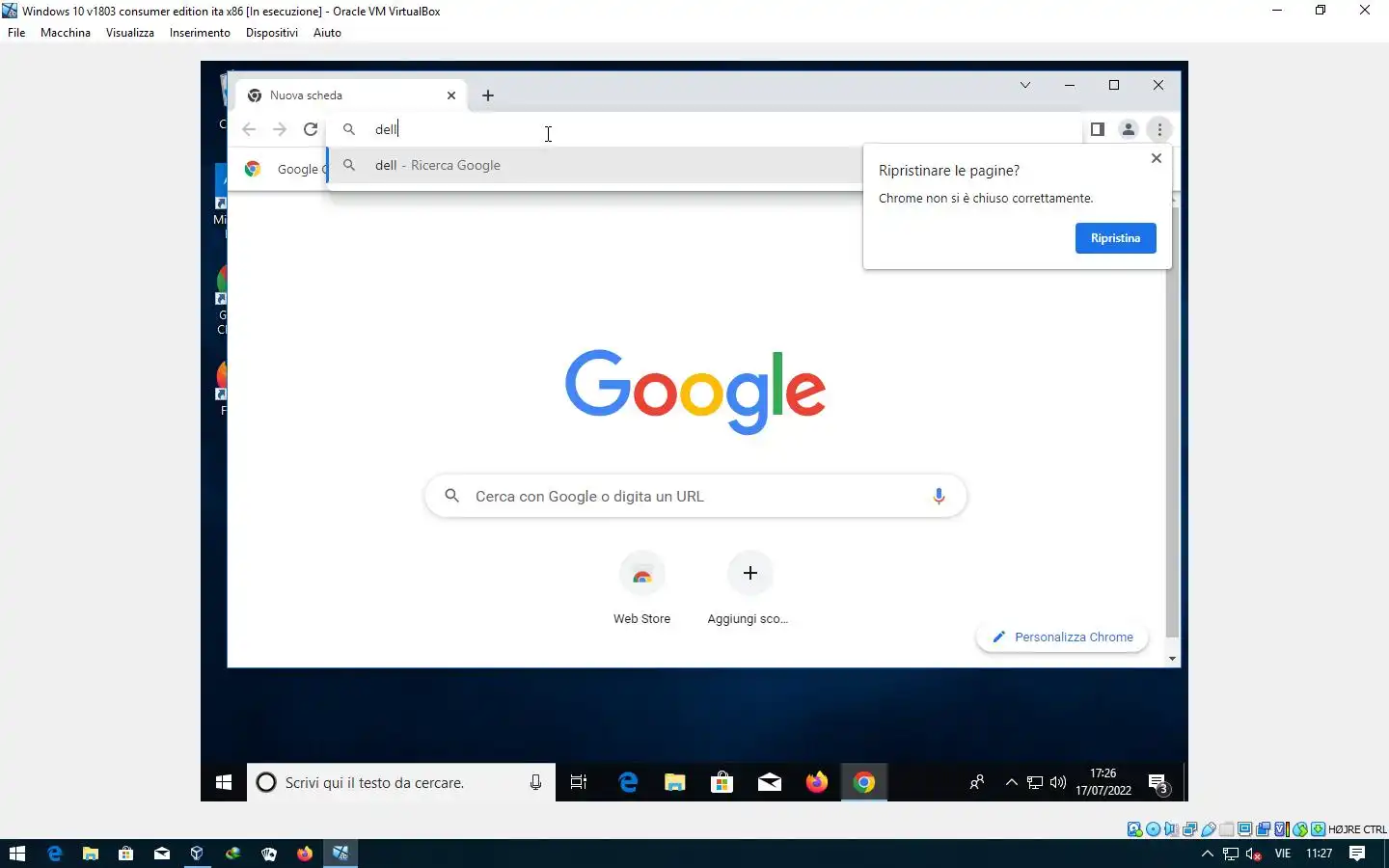The height and width of the screenshot is (868, 1389).
Task: Click the VIE language indicator on host
Action: [1283, 854]
